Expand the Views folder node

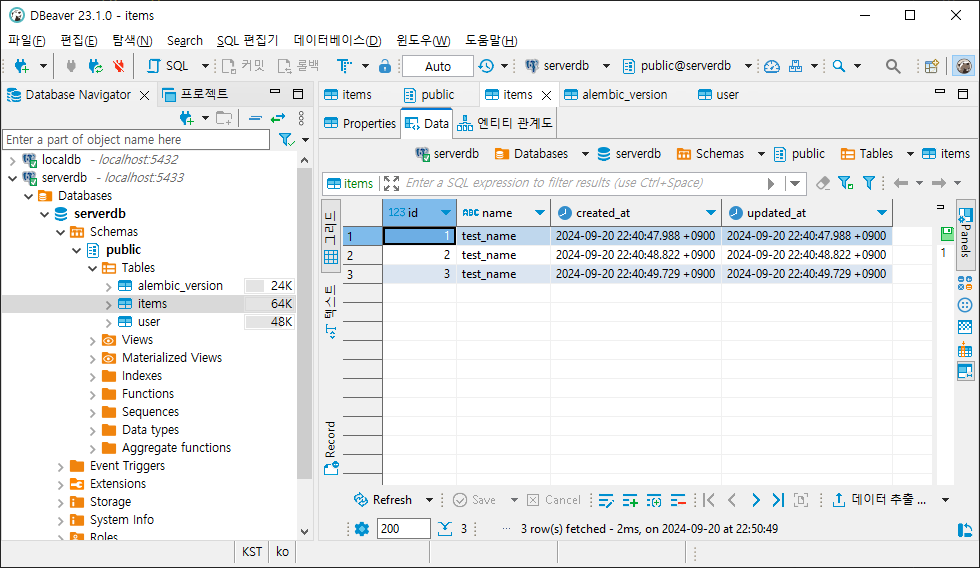click(92, 341)
